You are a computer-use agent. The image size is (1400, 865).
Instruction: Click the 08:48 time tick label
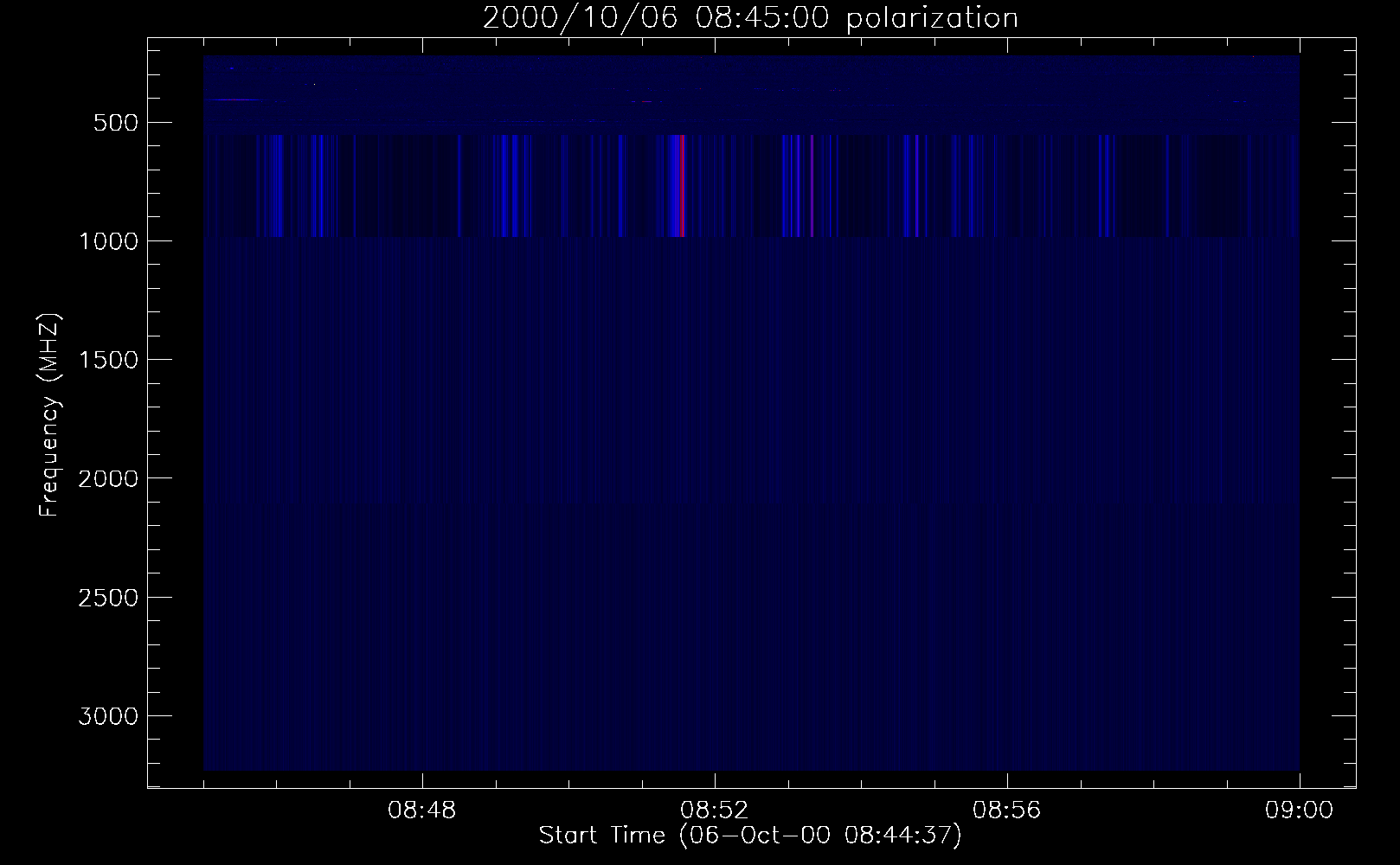[x=422, y=811]
